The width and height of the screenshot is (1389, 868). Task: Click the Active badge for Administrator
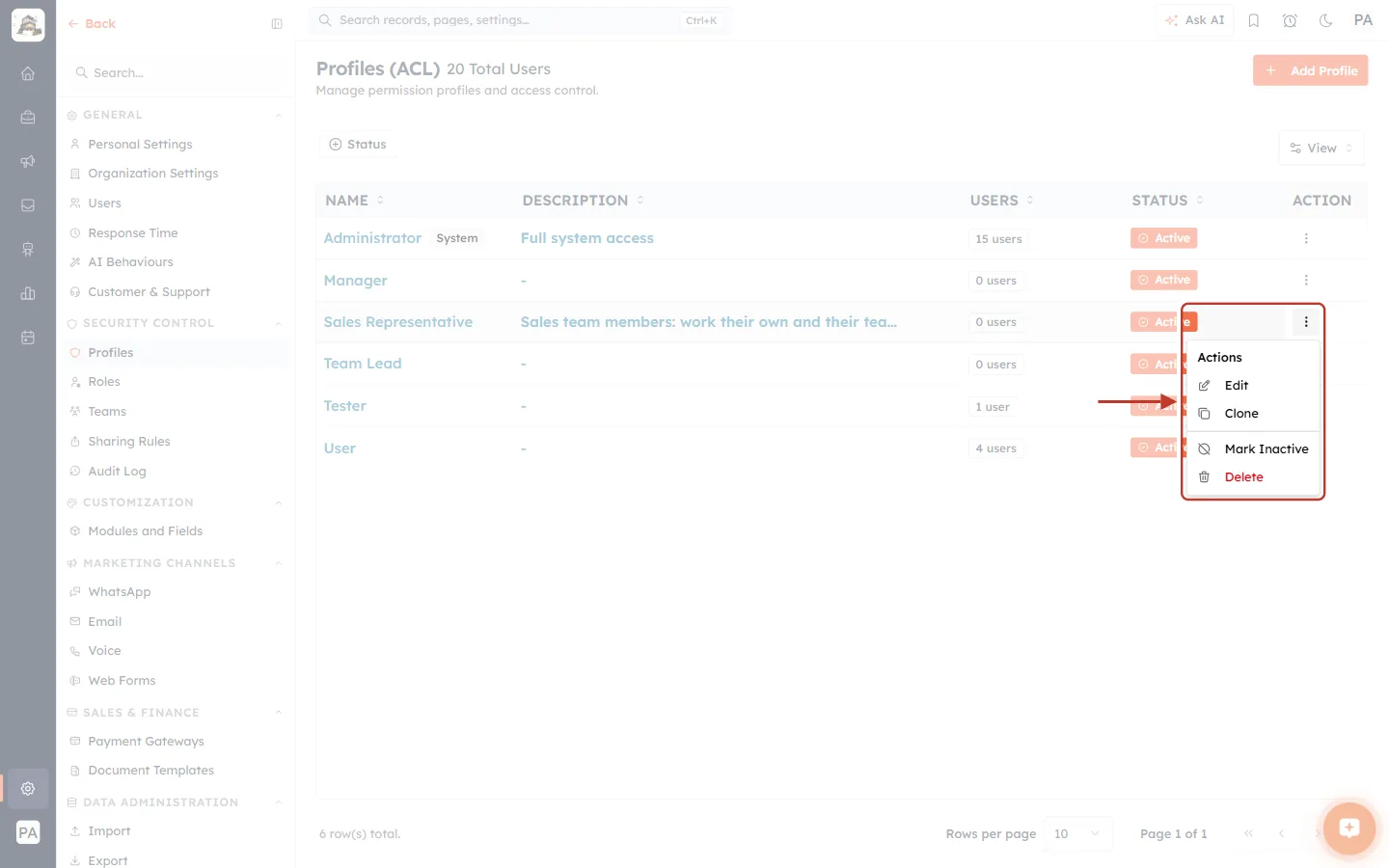[x=1164, y=238]
